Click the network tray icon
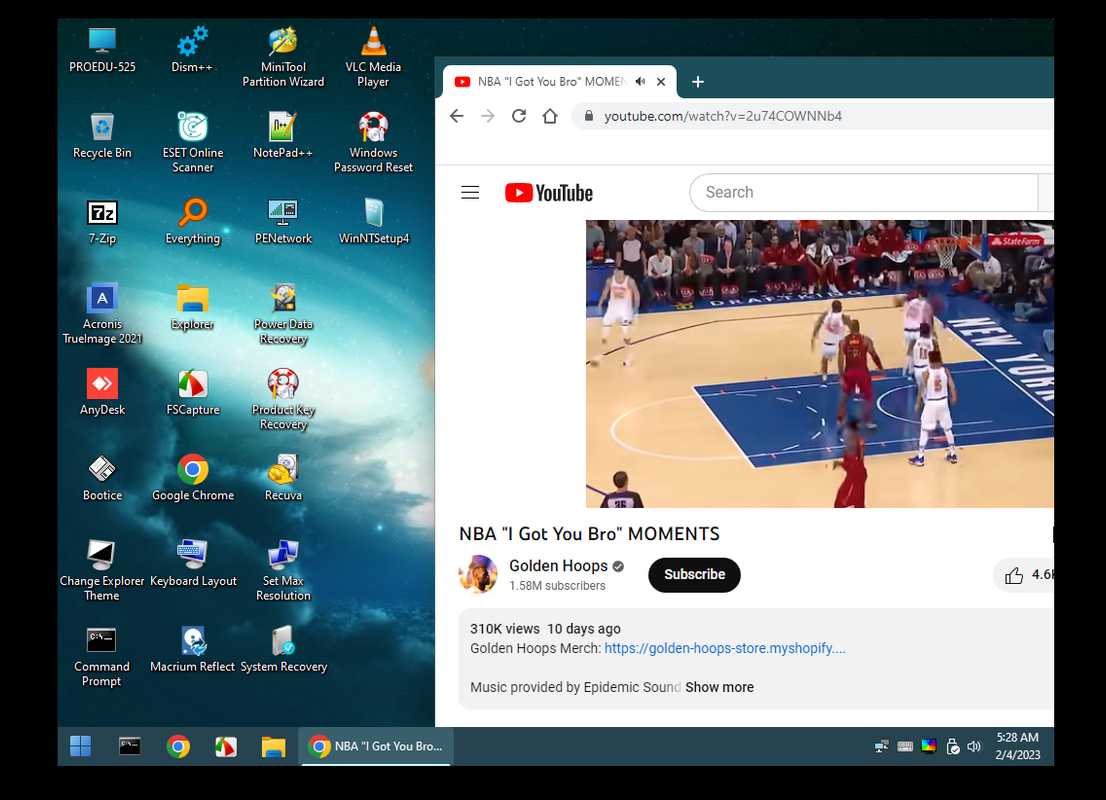 [882, 746]
